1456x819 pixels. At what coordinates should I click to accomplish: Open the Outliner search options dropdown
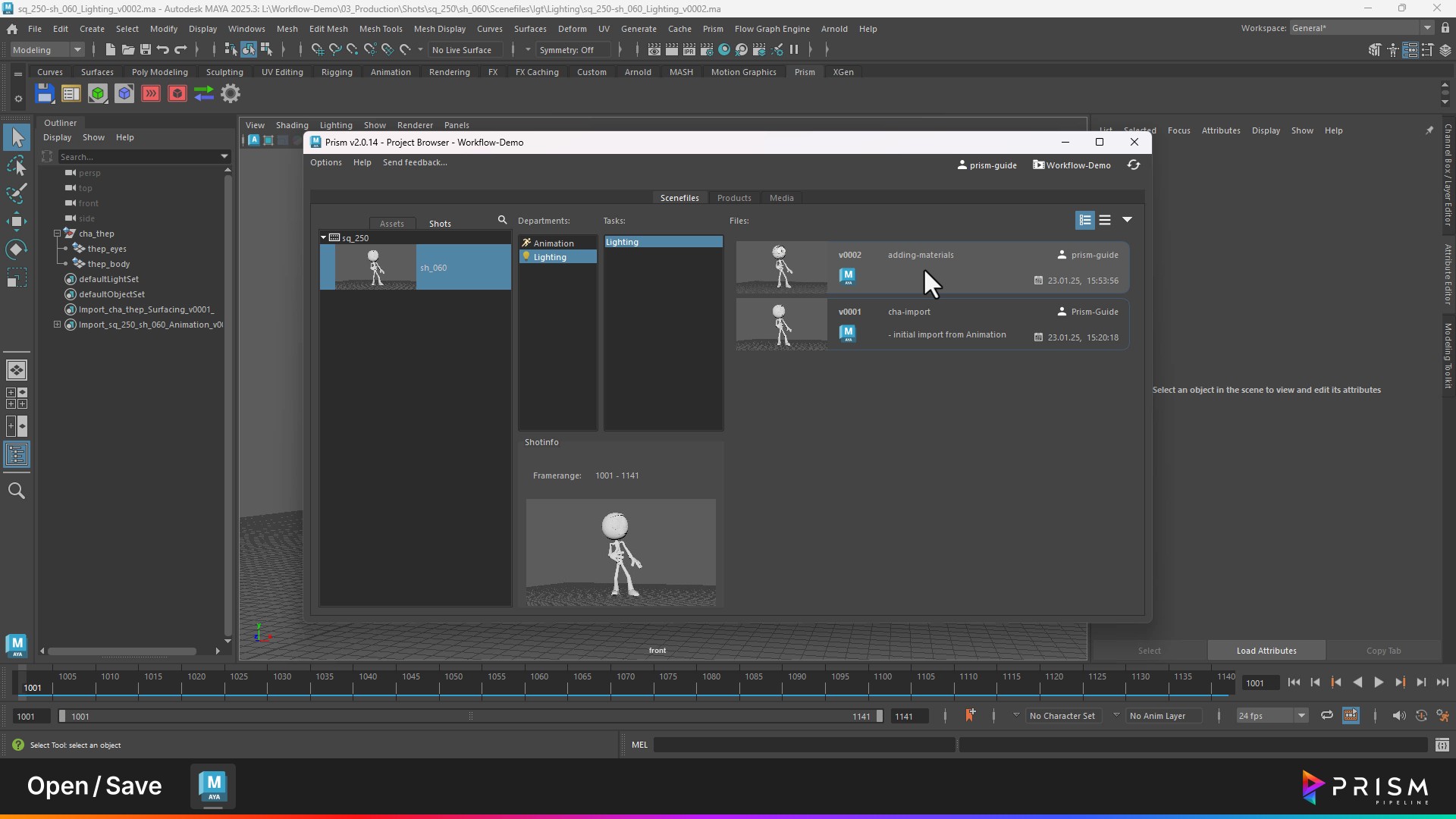pos(224,157)
